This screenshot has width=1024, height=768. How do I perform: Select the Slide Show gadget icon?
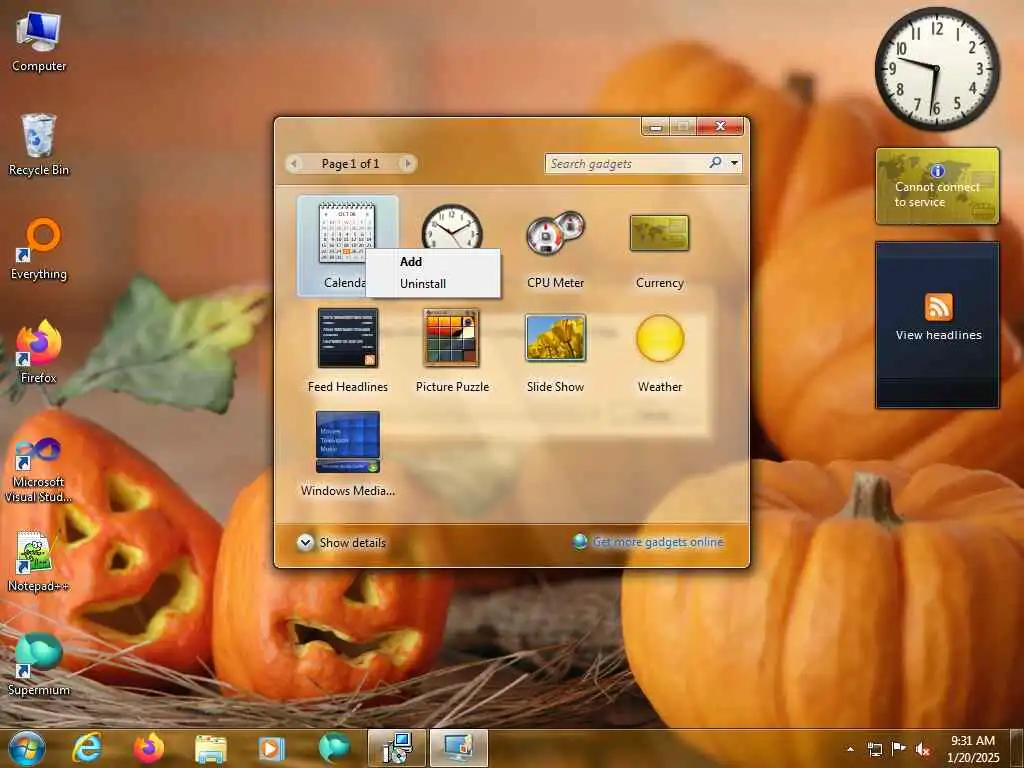556,338
